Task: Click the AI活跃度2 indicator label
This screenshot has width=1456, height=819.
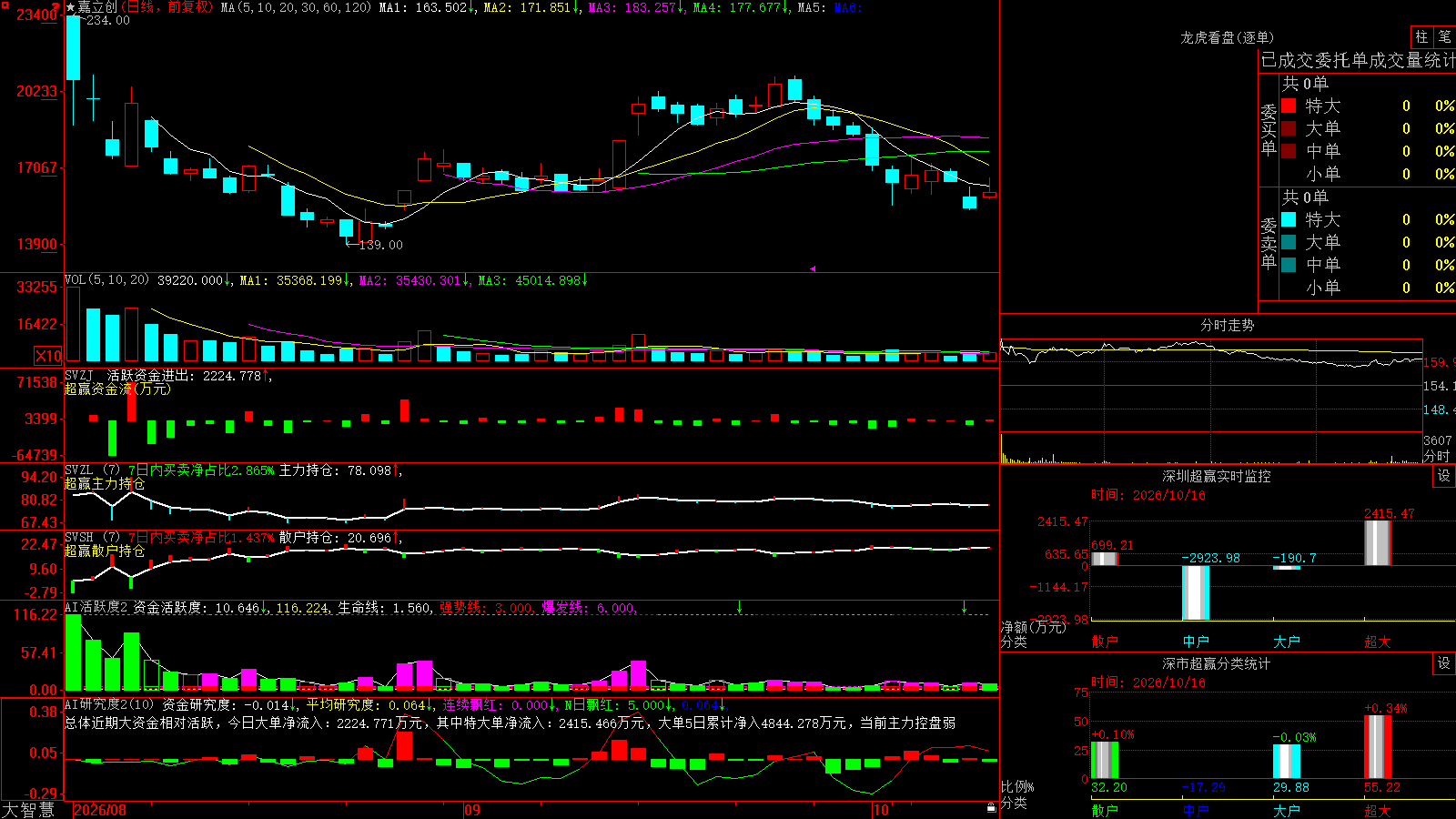Action: (x=96, y=607)
